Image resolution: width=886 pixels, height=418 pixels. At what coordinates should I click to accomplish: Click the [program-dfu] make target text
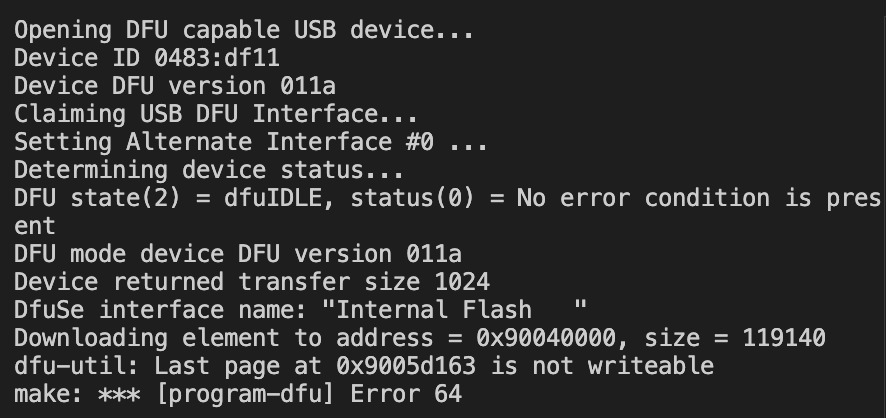pyautogui.click(x=245, y=394)
